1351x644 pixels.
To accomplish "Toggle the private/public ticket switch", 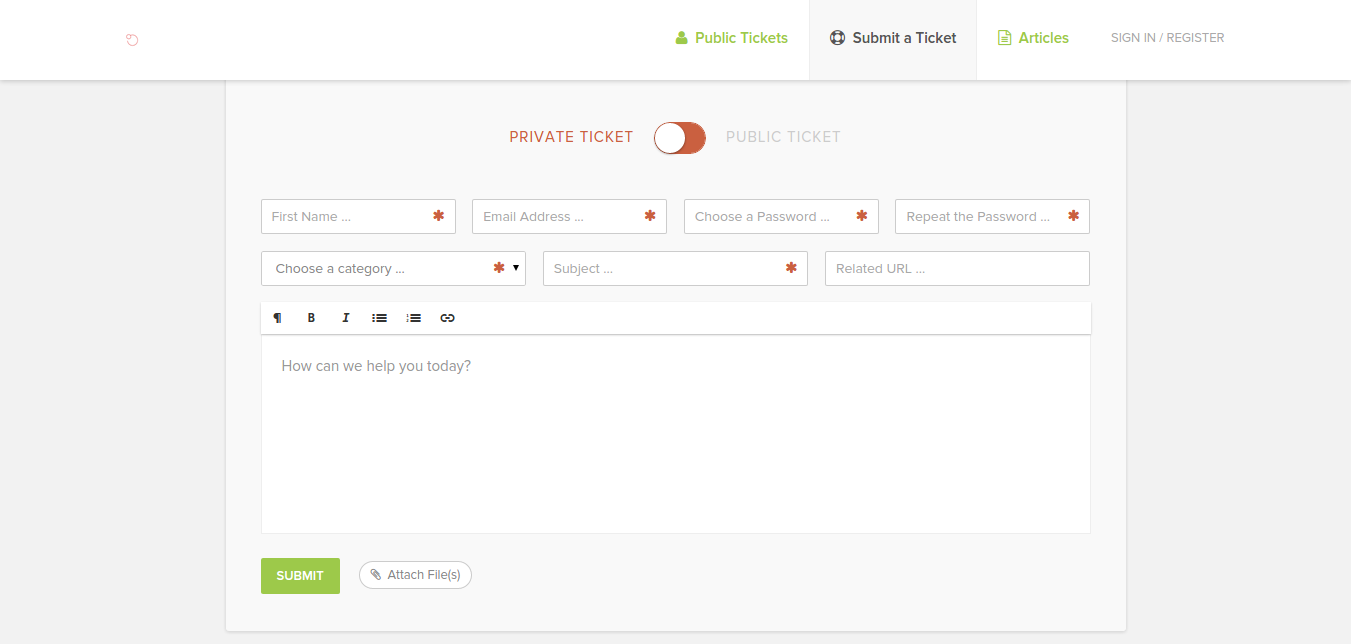I will (x=680, y=138).
